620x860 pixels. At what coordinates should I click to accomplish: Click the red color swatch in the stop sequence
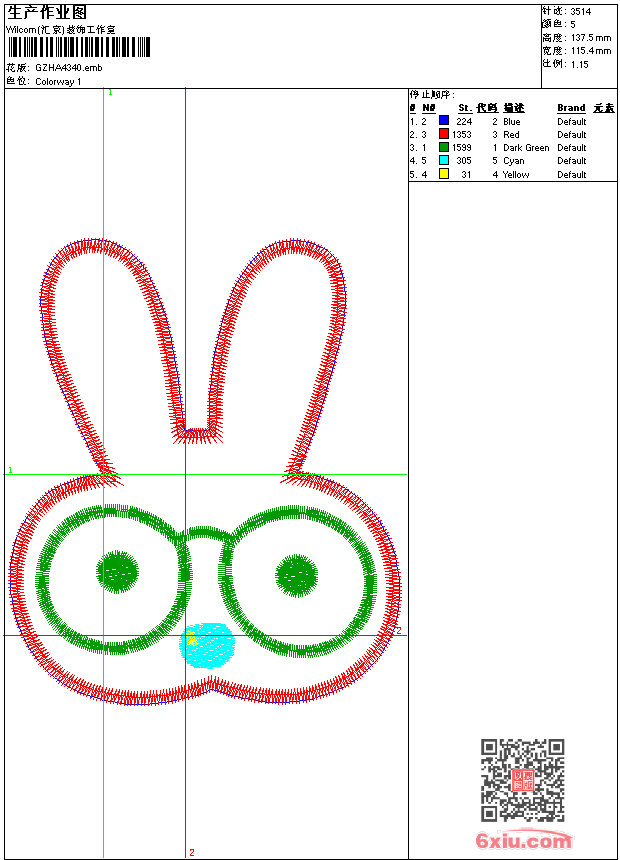click(444, 133)
